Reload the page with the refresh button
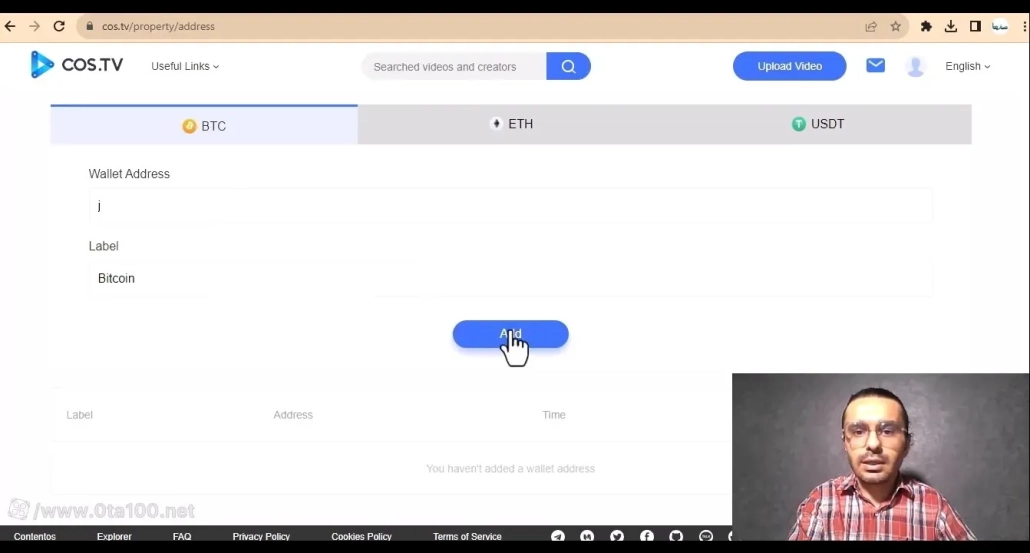The height and width of the screenshot is (553, 1030). coord(59,27)
